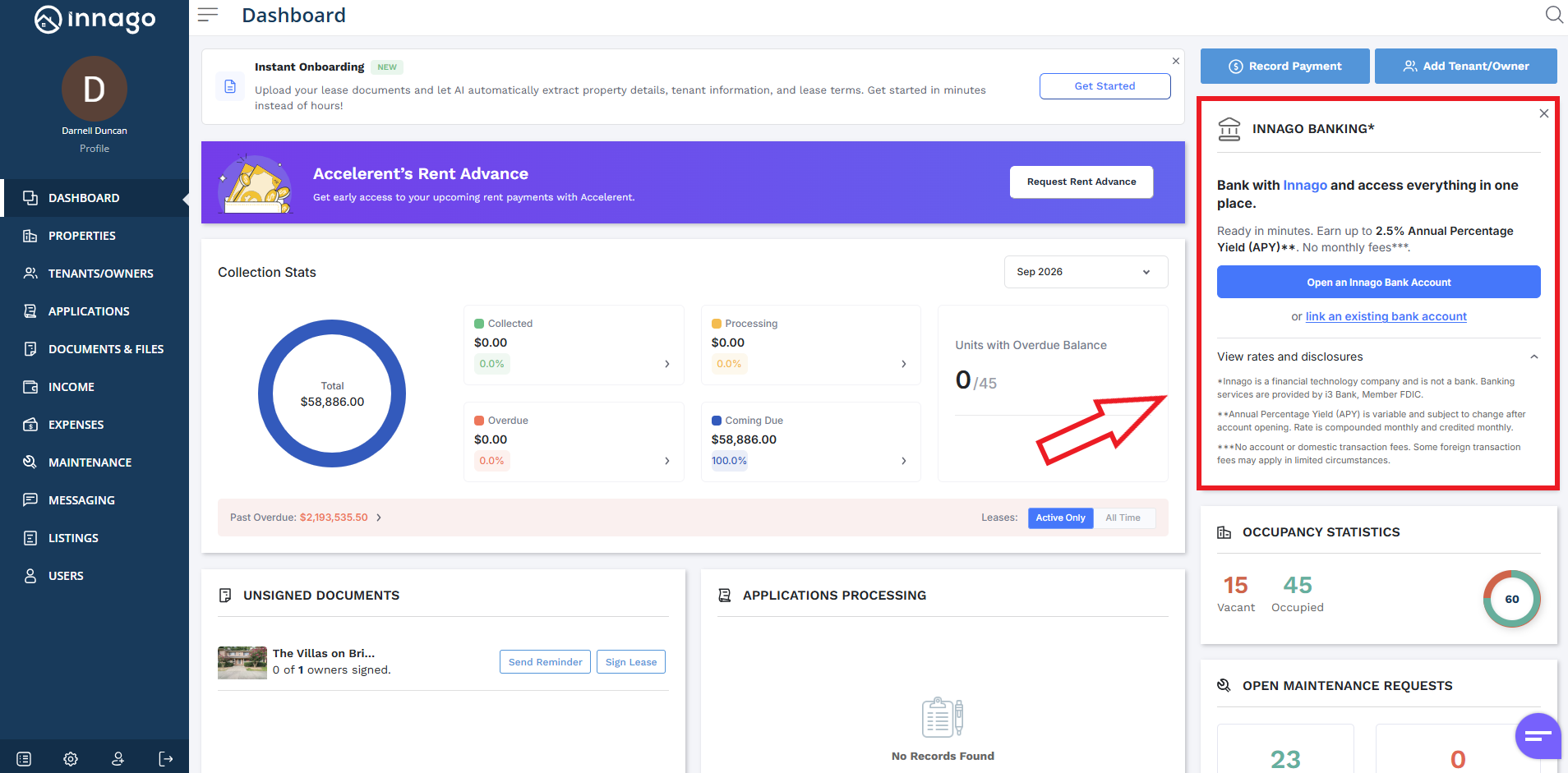Click the Tenants/Owners people icon in sidebar
This screenshot has width=1568, height=773.
coord(30,274)
